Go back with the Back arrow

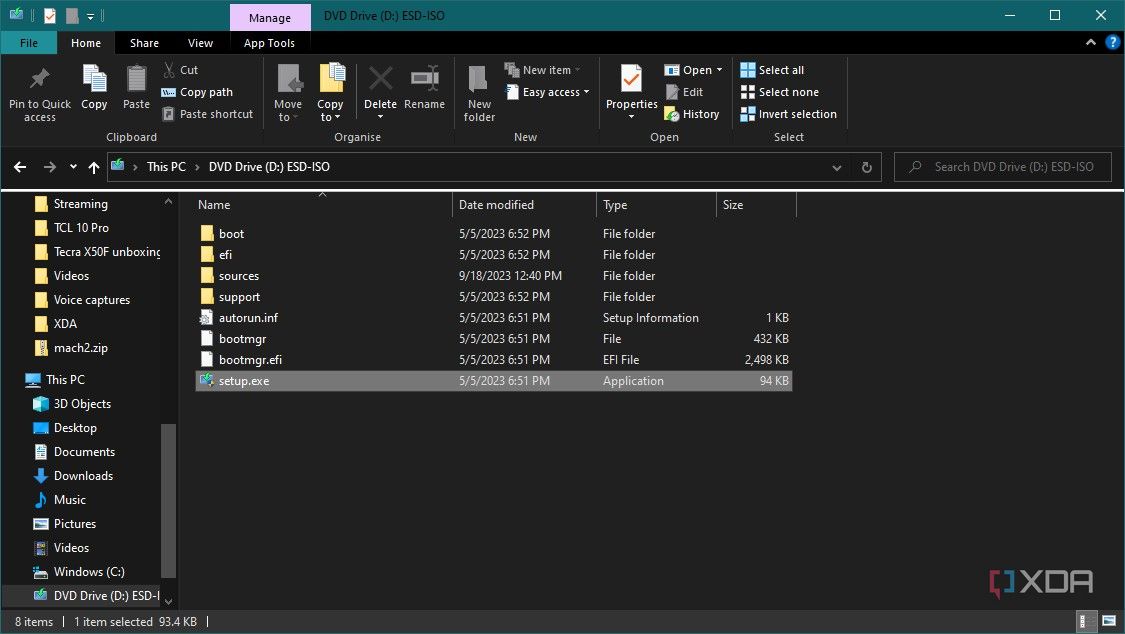[x=20, y=167]
